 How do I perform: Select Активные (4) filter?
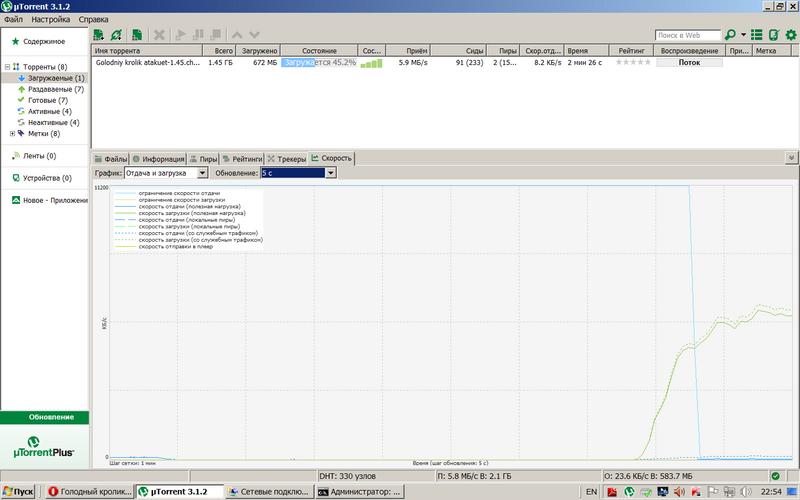click(x=49, y=111)
